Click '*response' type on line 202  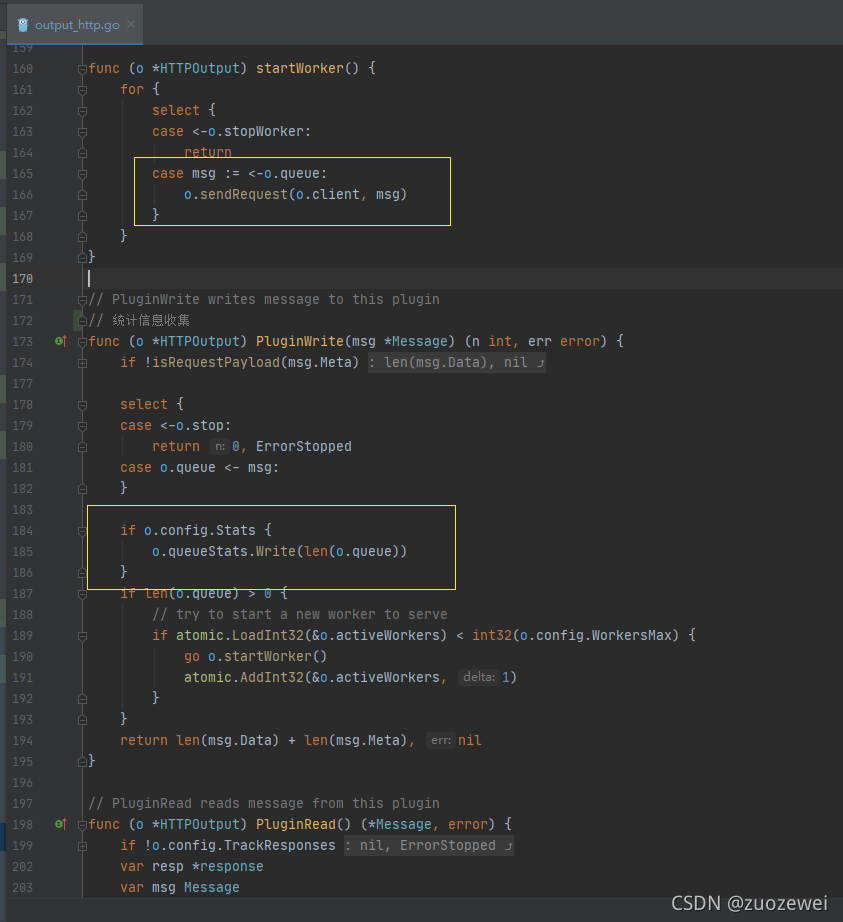coord(228,866)
